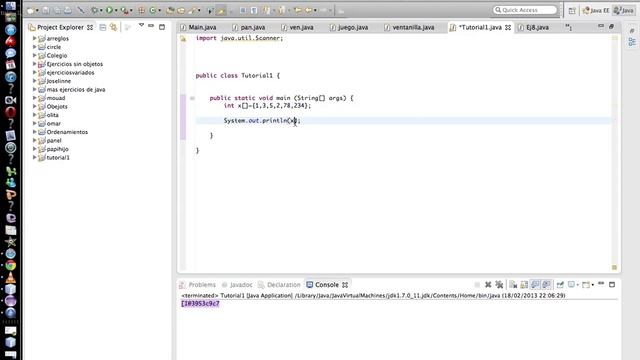Maximize the Console view
This screenshot has width=640, height=360.
612,284
